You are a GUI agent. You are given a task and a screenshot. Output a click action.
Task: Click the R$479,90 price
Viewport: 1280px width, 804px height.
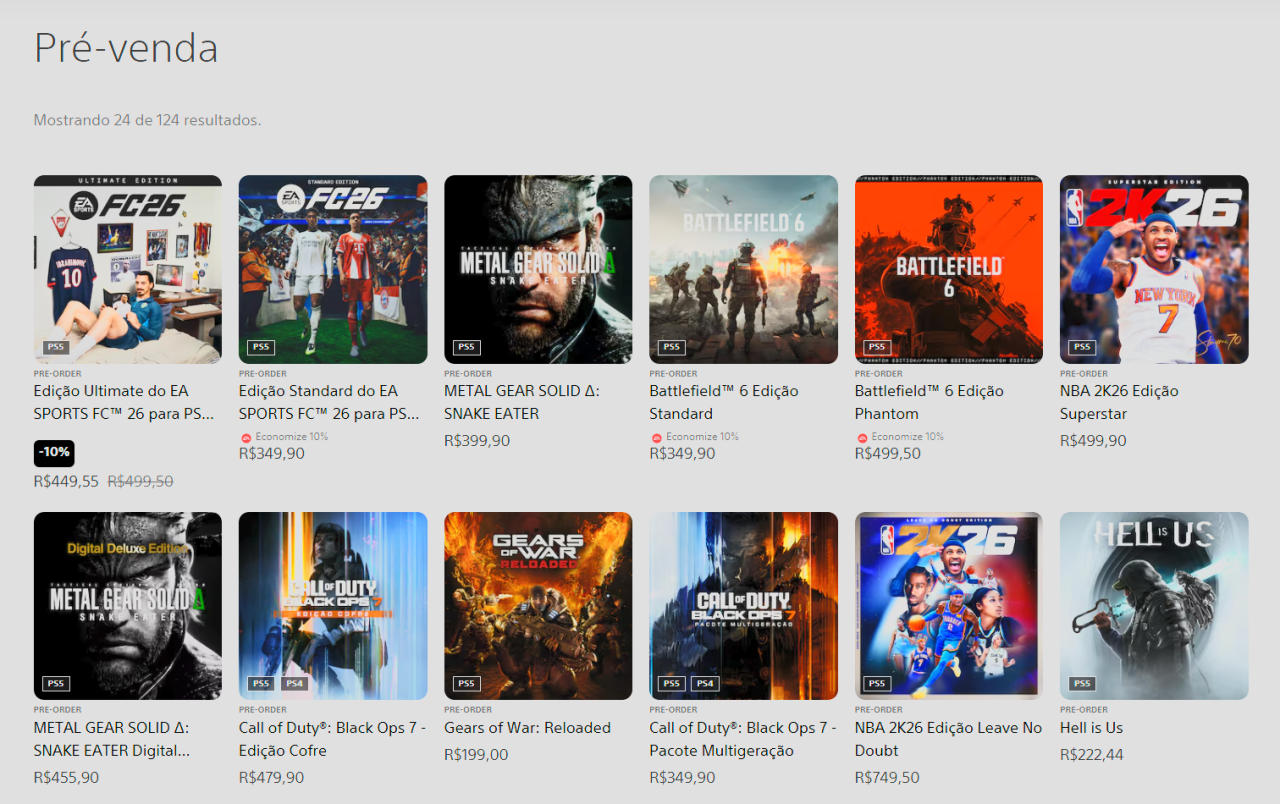(272, 777)
